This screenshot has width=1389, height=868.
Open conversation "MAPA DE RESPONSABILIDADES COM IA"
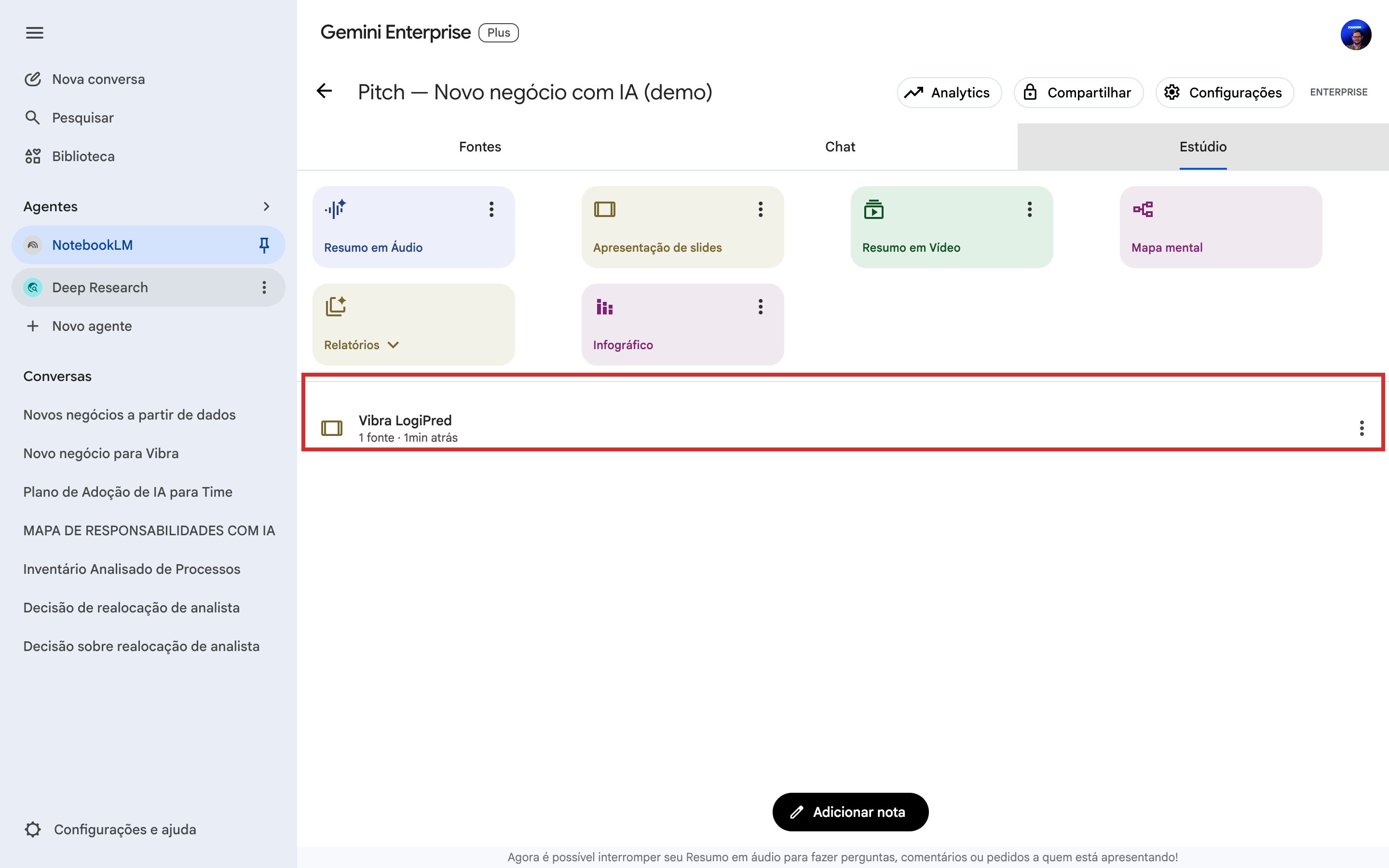[149, 530]
